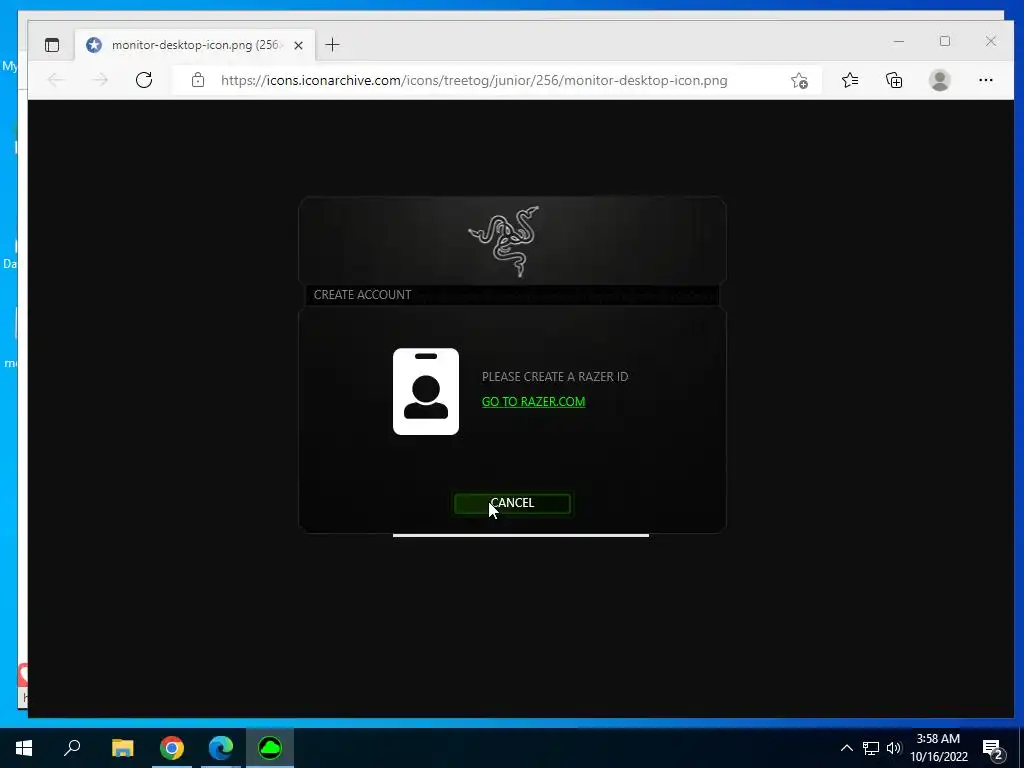Minimize the browser window
Viewport: 1024px width, 768px height.
coord(899,41)
